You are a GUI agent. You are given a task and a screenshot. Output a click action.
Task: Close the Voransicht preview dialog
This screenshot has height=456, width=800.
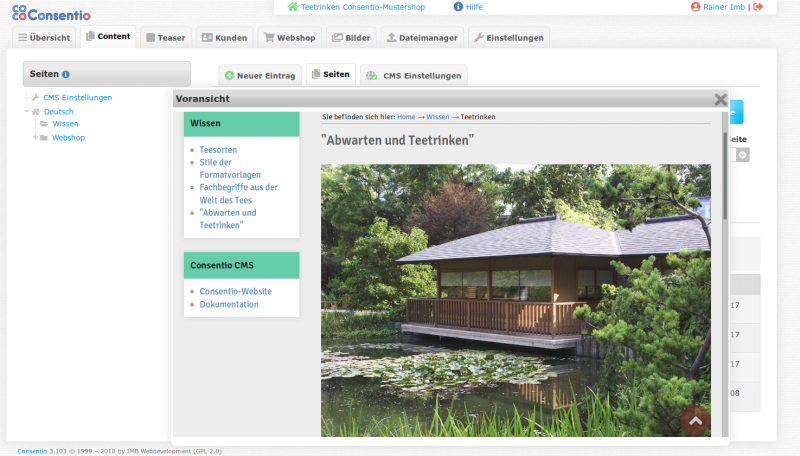(x=720, y=99)
